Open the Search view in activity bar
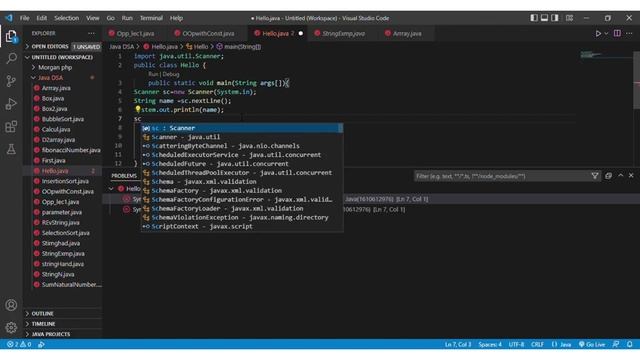 (11, 58)
